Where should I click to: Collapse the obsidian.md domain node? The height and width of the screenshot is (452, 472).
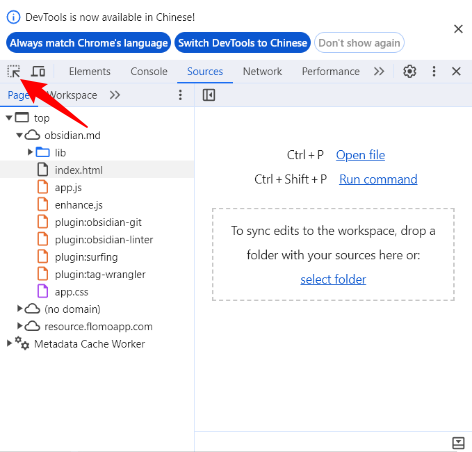coord(19,135)
